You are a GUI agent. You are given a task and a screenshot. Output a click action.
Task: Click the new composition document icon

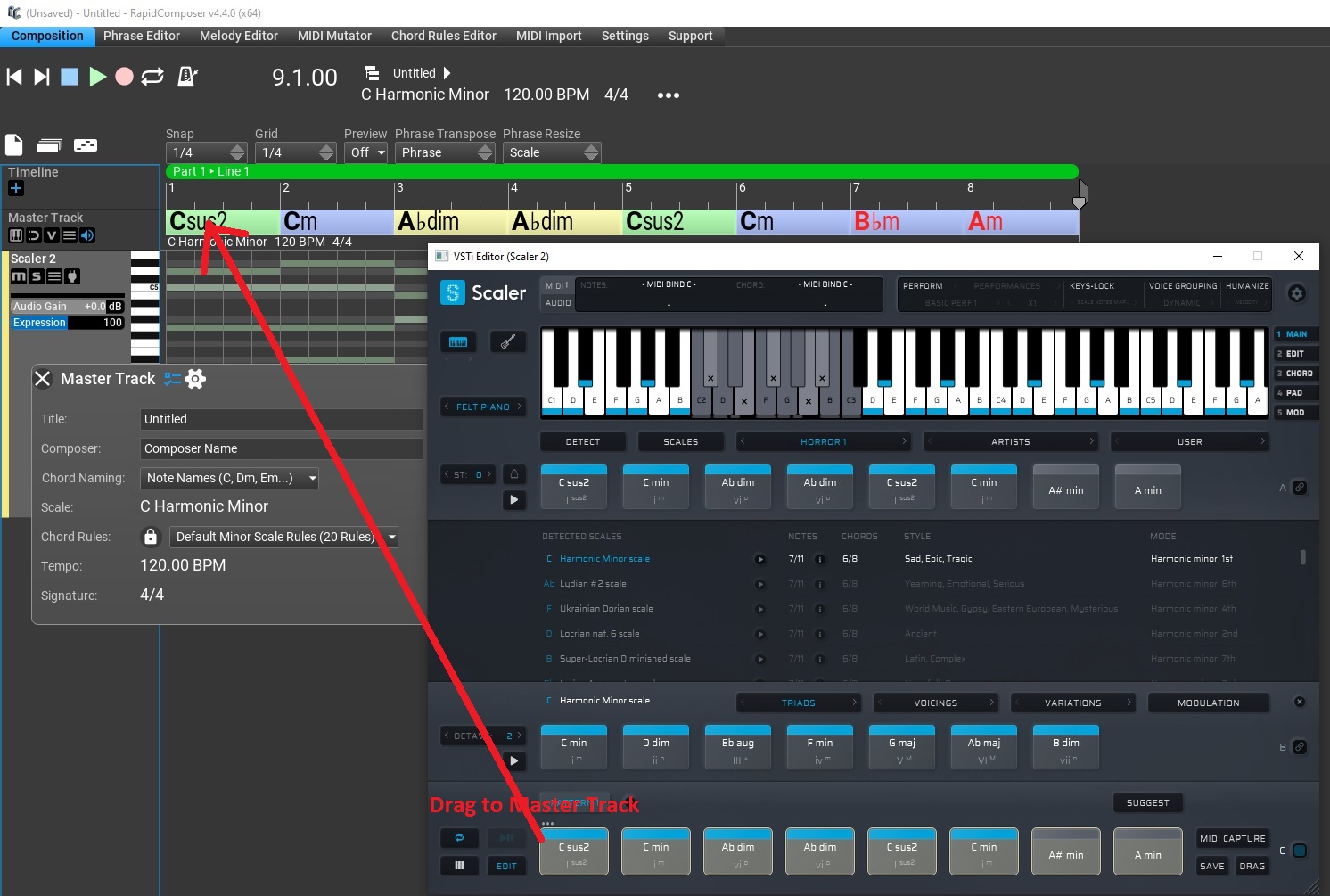(x=14, y=145)
